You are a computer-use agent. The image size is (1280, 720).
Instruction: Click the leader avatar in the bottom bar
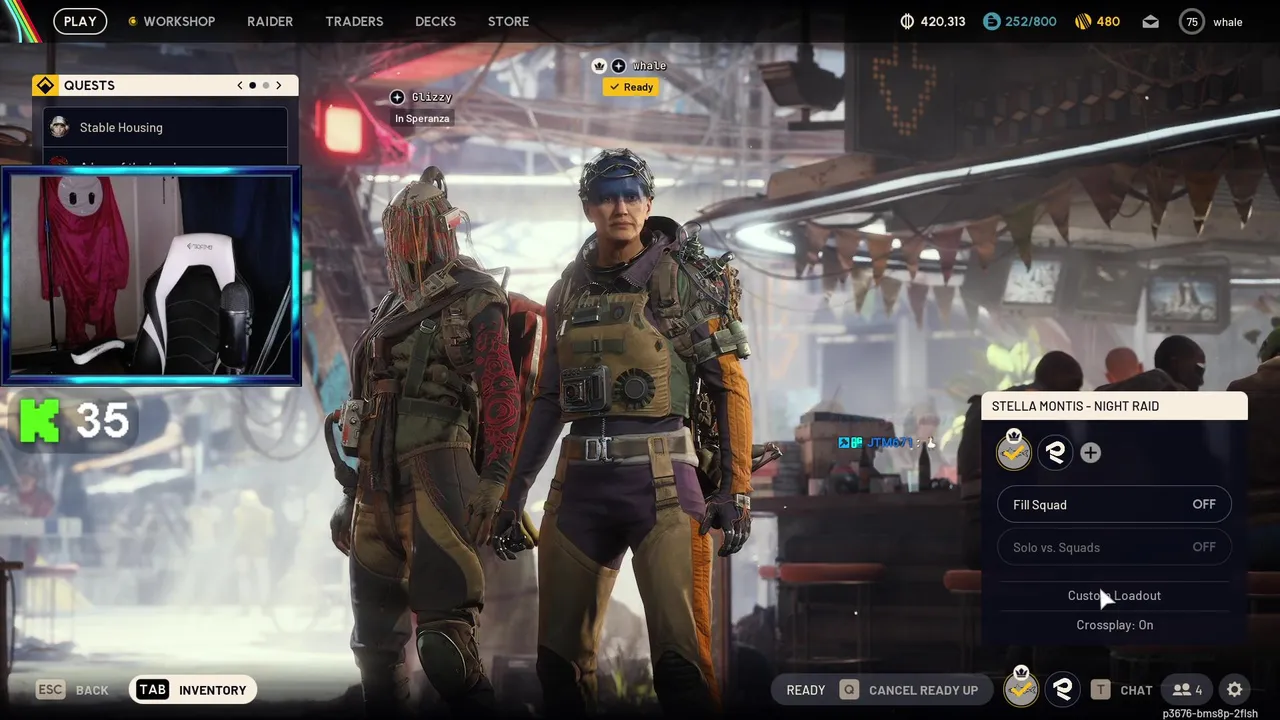(1020, 687)
